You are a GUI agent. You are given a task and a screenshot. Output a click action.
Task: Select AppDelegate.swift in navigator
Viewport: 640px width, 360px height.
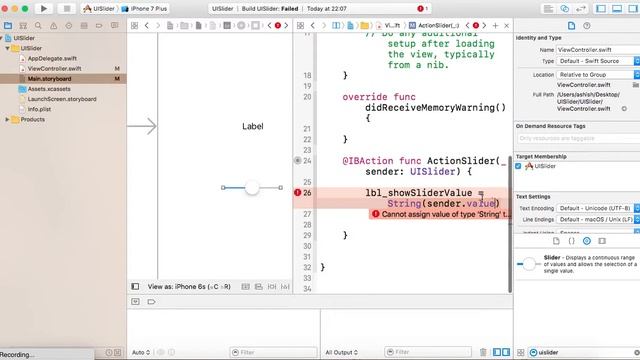click(52, 58)
